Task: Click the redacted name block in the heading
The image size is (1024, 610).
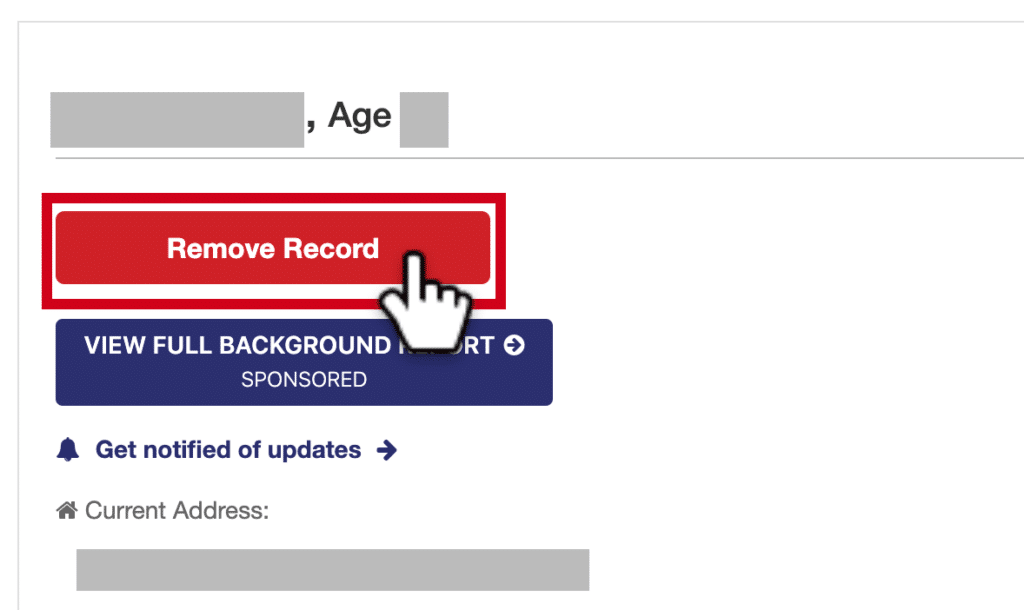Action: (x=177, y=120)
